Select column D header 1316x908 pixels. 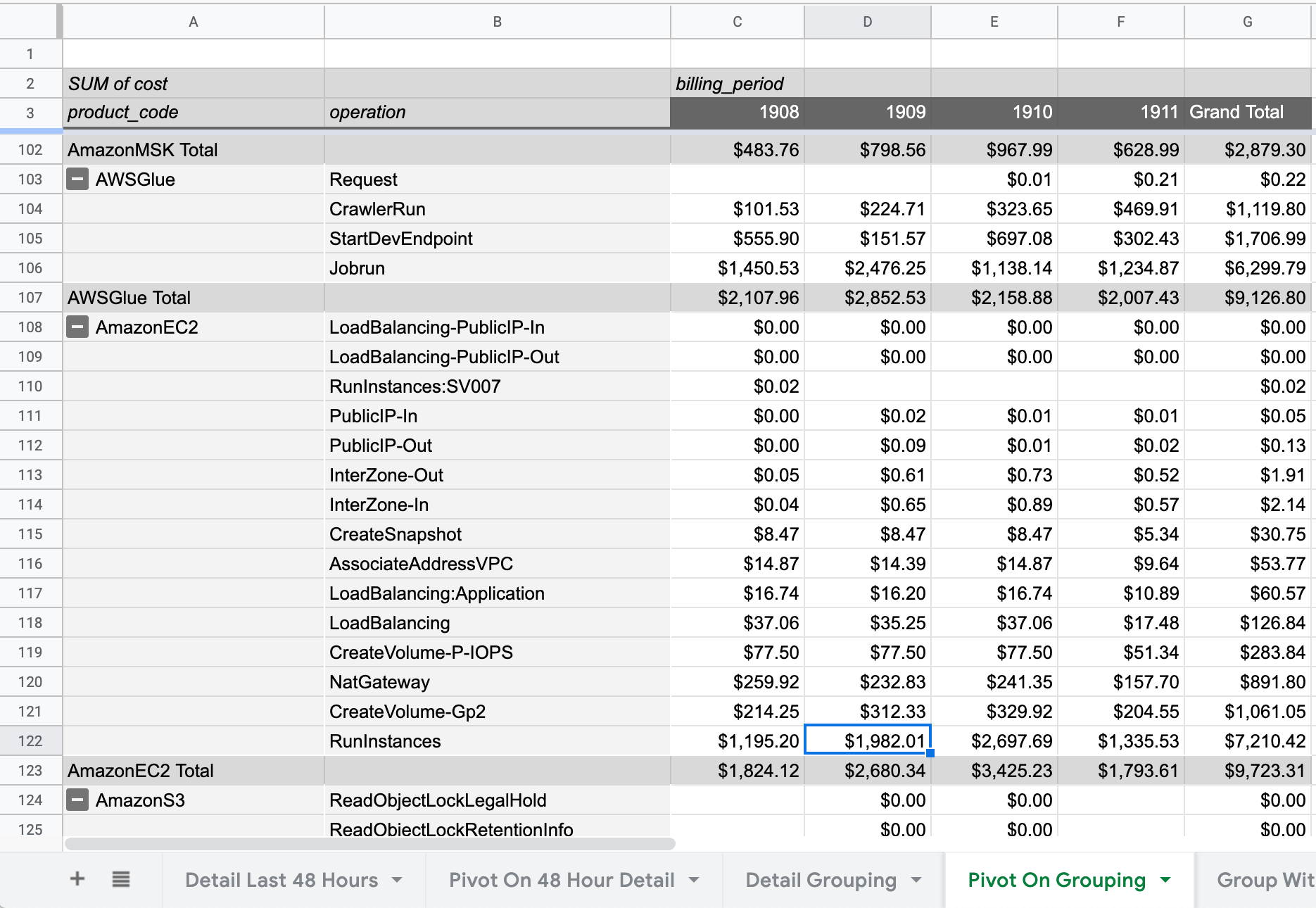(868, 22)
